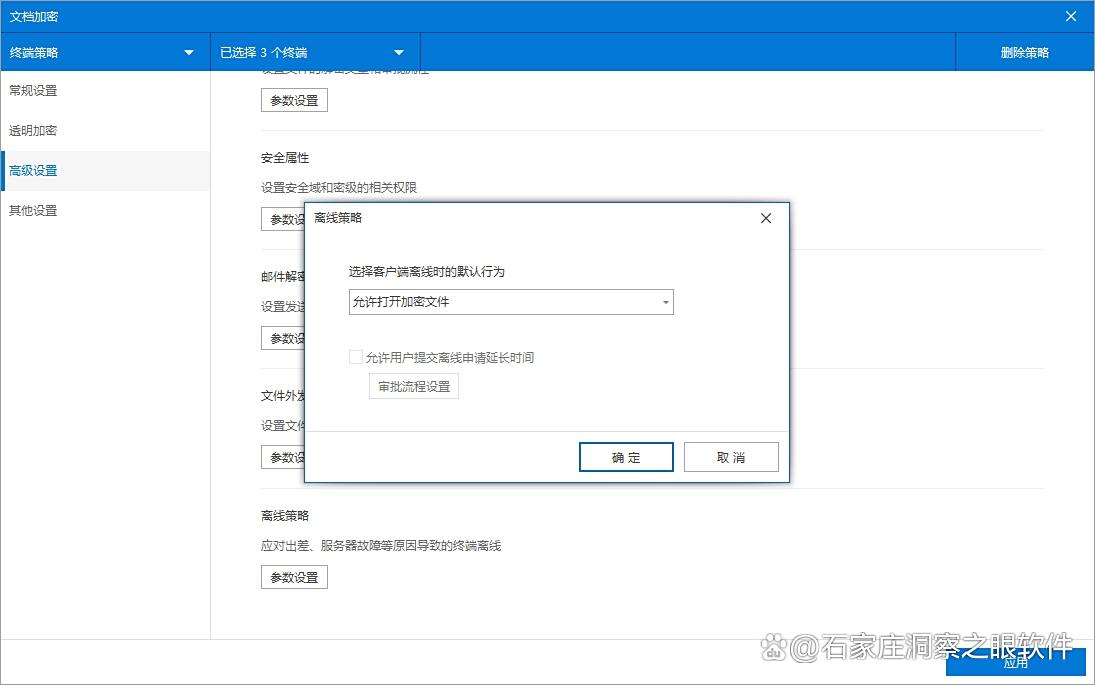Click 删除策略 in the top bar
Image resolution: width=1095 pixels, height=685 pixels.
(x=1024, y=52)
